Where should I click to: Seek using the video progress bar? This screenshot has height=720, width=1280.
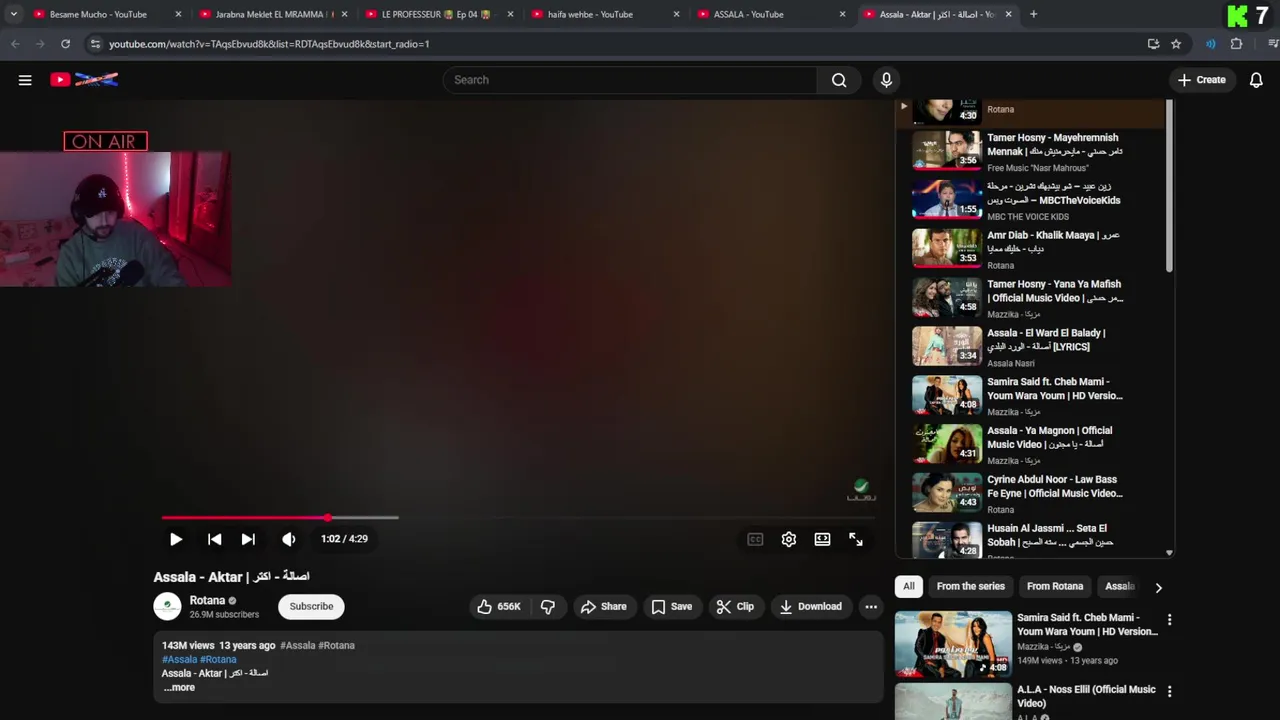point(518,518)
